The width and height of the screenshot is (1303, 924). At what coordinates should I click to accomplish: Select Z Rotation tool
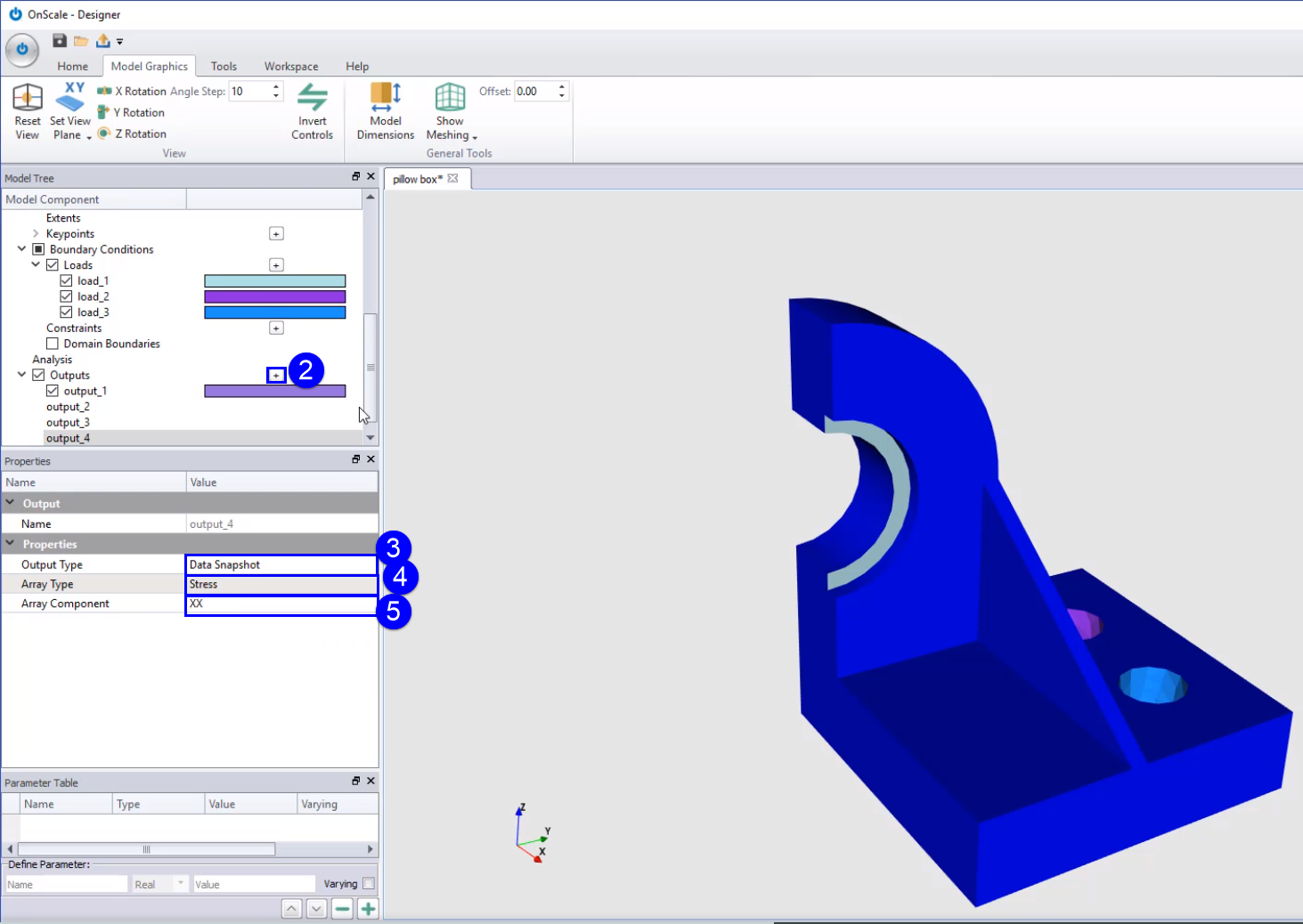pos(132,134)
